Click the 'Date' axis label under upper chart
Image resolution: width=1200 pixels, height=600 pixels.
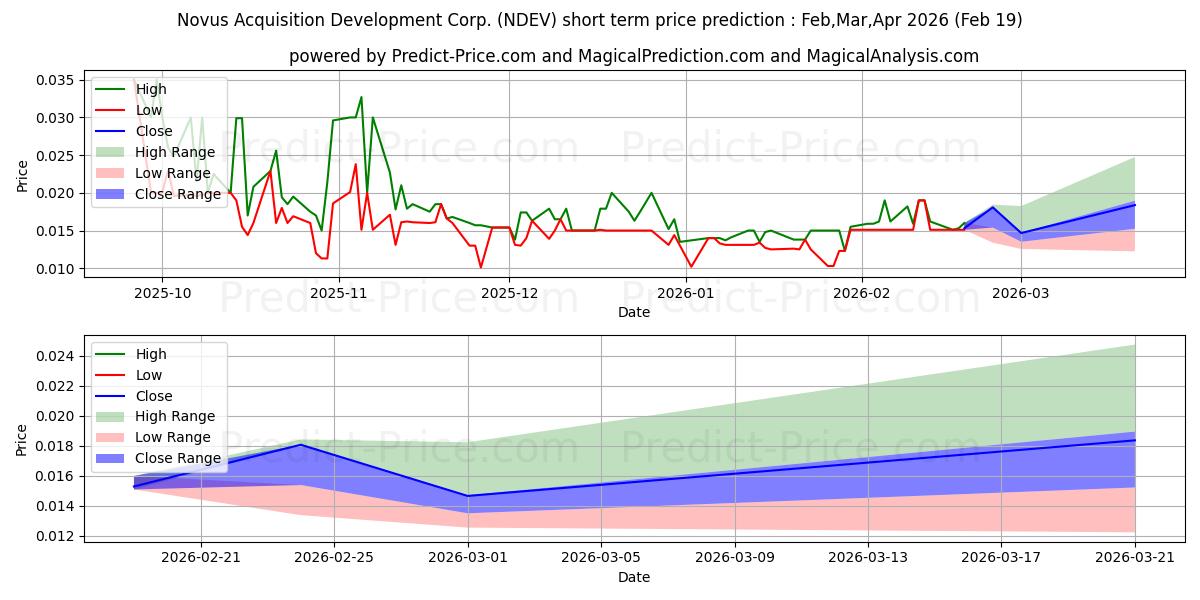point(634,312)
